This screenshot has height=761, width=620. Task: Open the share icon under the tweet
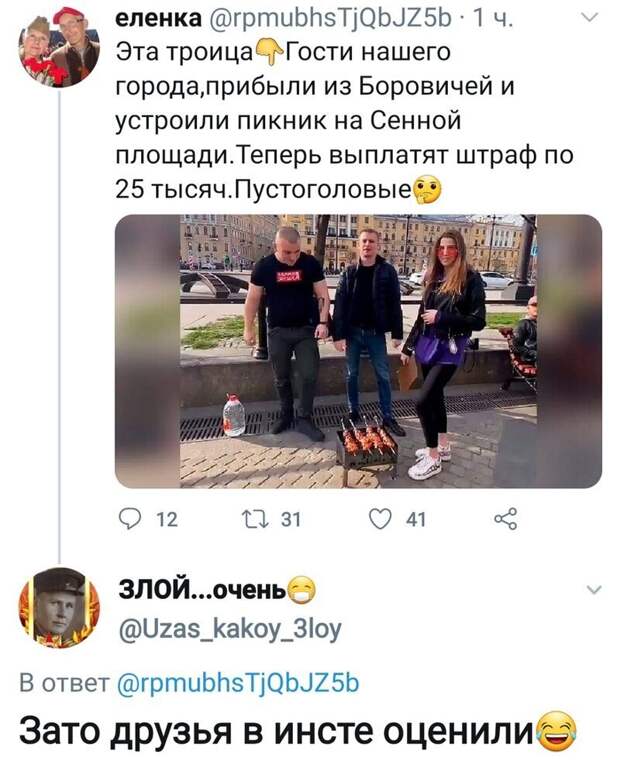505,519
